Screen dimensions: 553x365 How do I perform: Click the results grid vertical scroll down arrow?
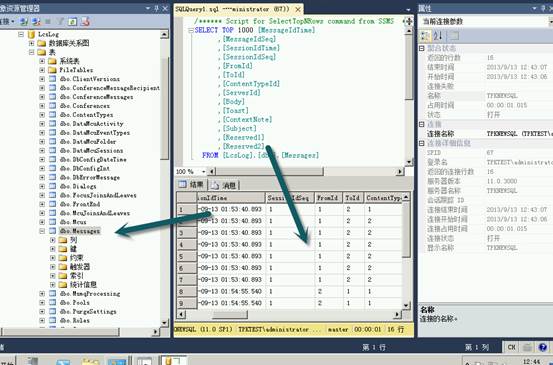406,305
